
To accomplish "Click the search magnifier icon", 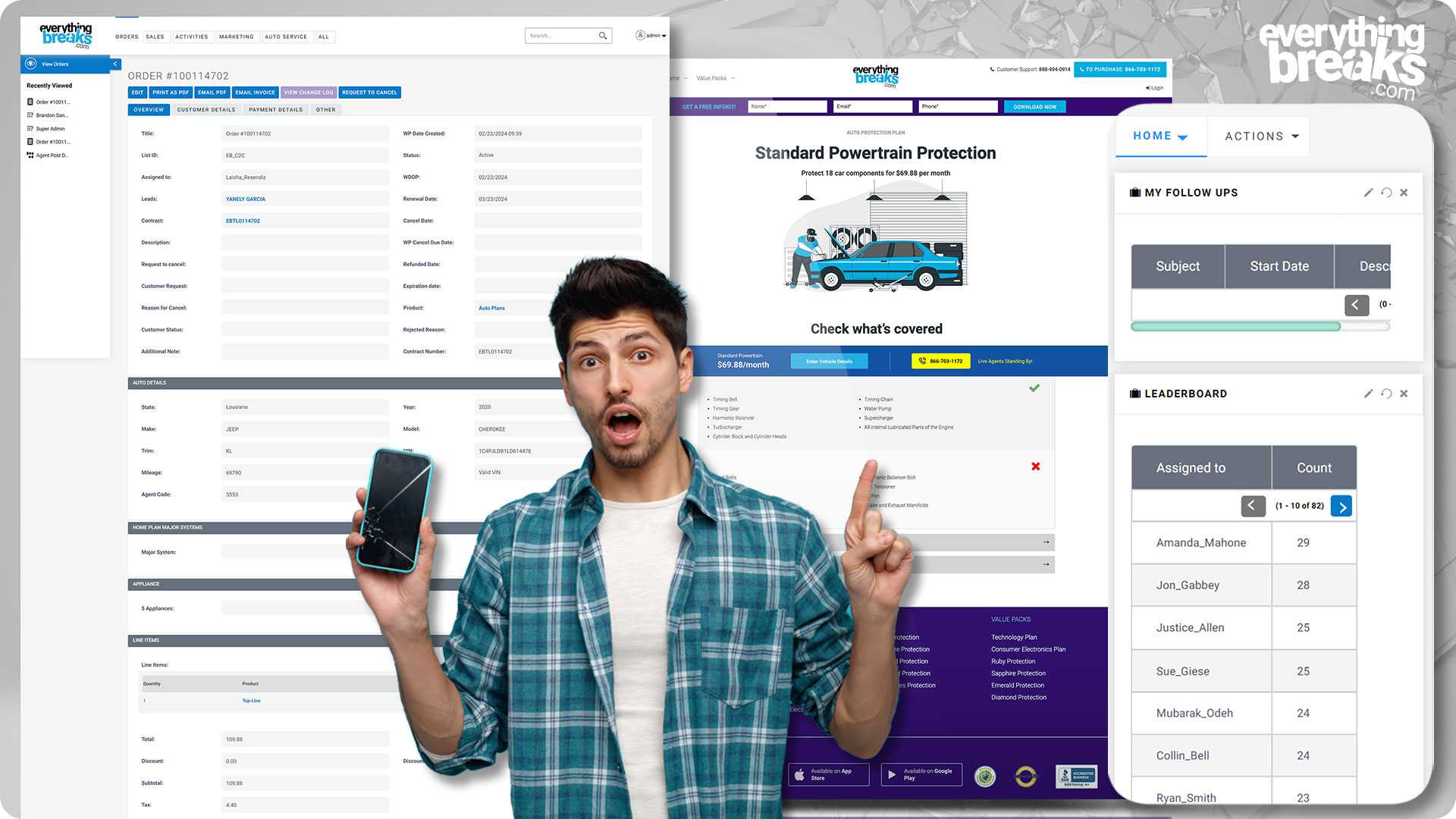I will point(603,36).
